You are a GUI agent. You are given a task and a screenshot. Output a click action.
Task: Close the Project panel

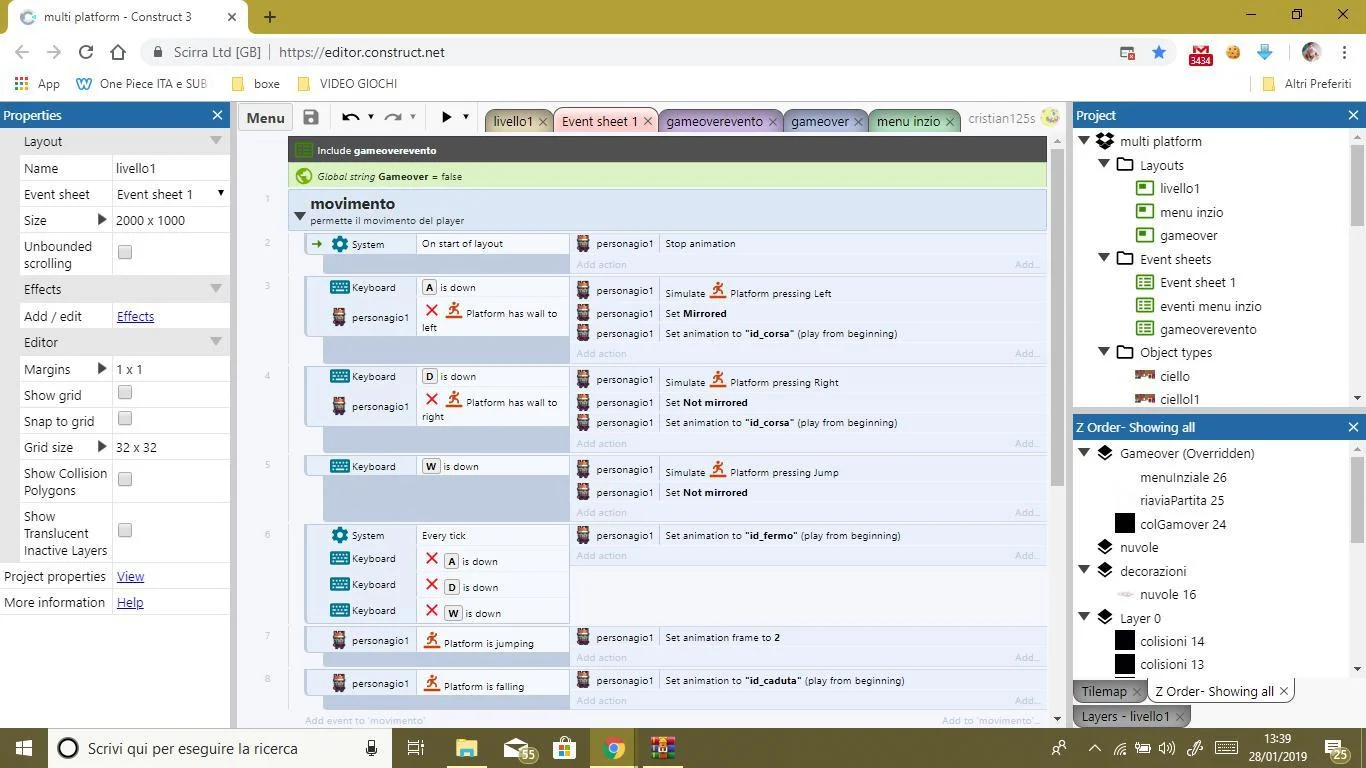click(x=1353, y=115)
